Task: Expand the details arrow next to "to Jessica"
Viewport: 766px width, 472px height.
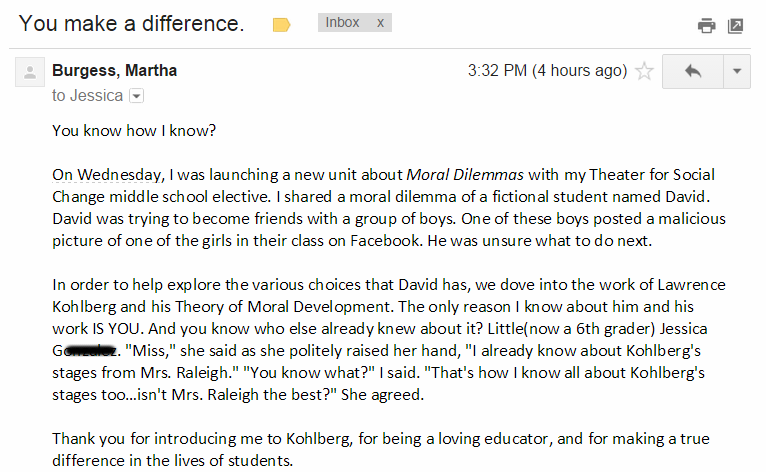Action: click(137, 96)
